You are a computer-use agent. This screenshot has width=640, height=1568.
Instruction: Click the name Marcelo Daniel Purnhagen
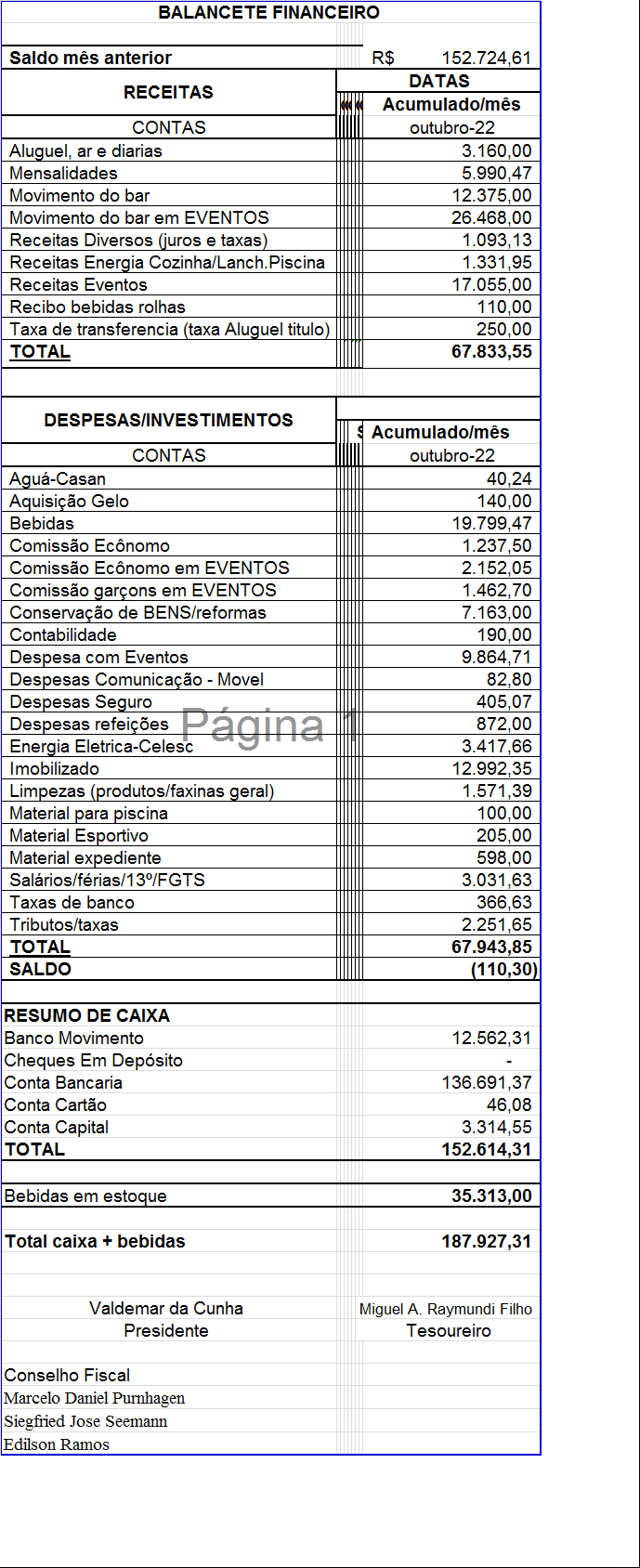tap(95, 1398)
